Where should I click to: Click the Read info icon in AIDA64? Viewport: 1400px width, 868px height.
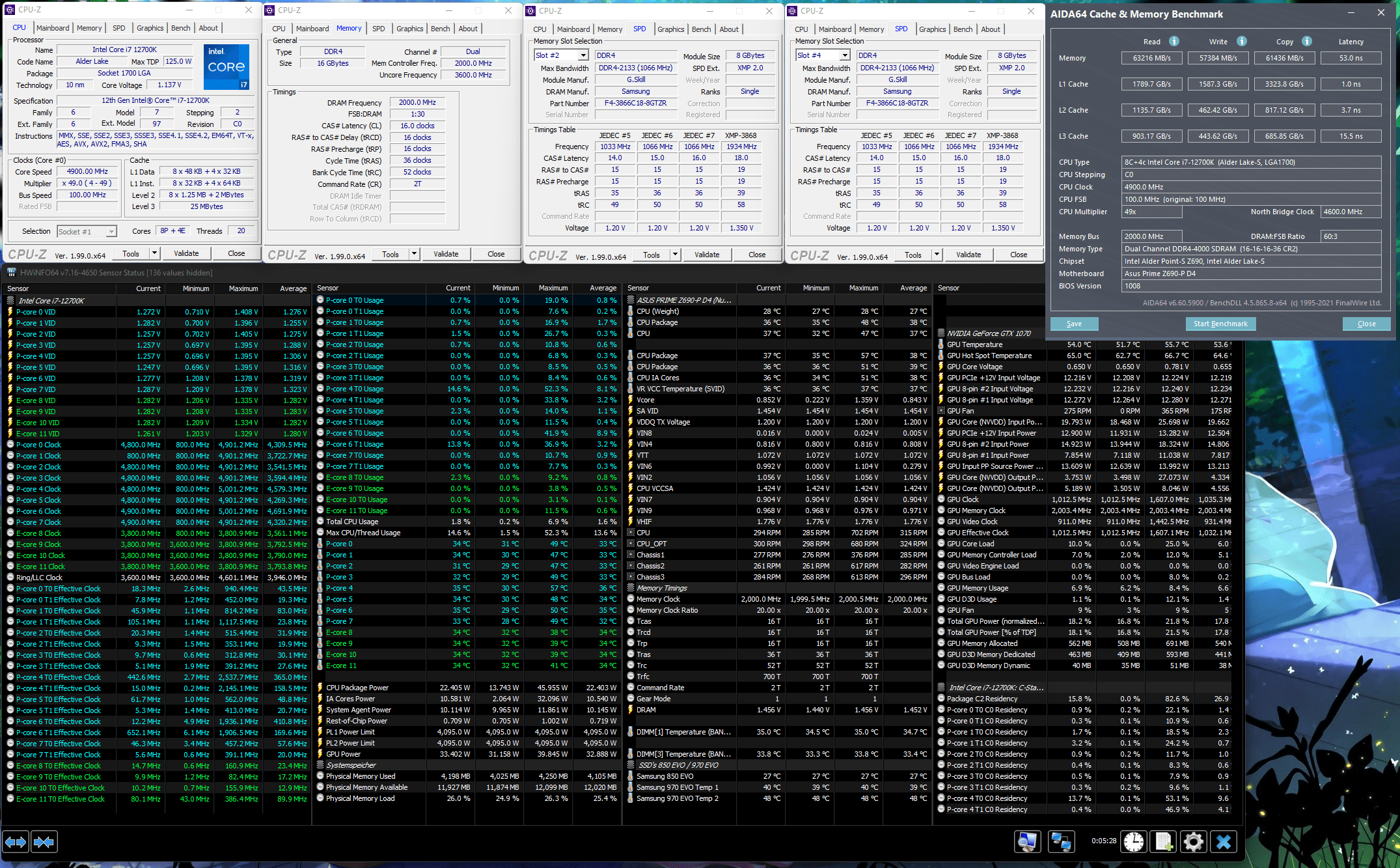coord(1174,41)
